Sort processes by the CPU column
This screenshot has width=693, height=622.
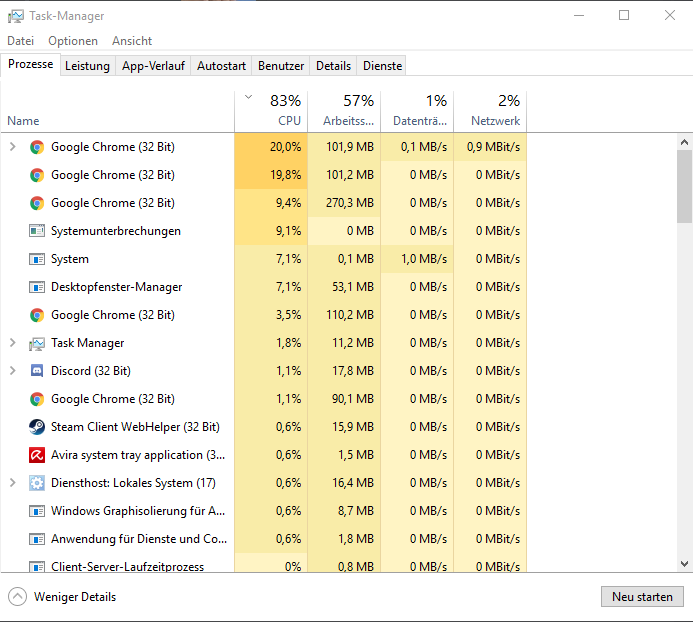(288, 121)
